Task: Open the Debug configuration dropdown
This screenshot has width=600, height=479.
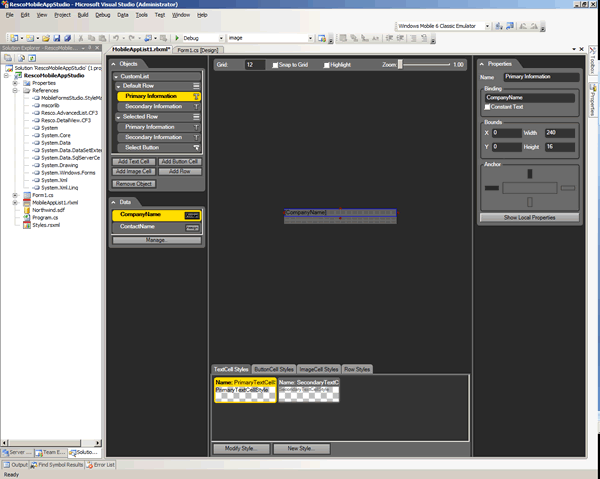Action: tap(221, 38)
